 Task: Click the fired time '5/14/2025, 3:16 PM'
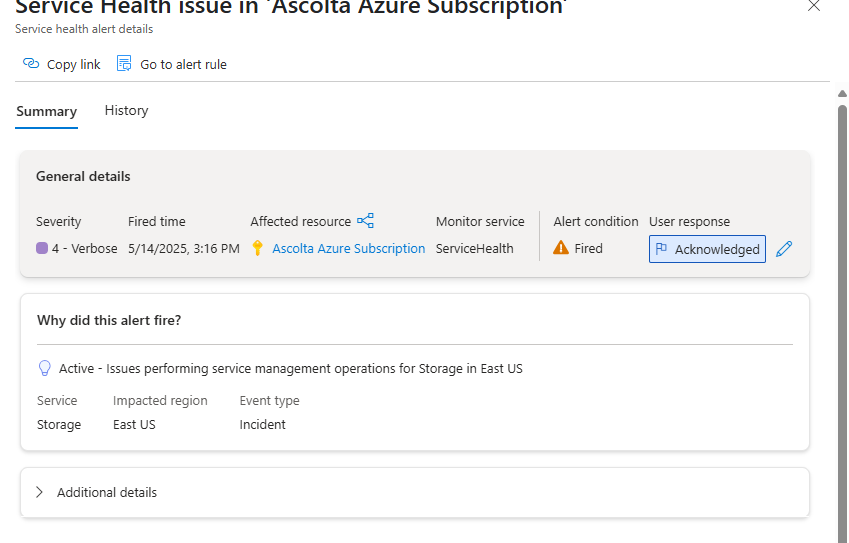[184, 248]
